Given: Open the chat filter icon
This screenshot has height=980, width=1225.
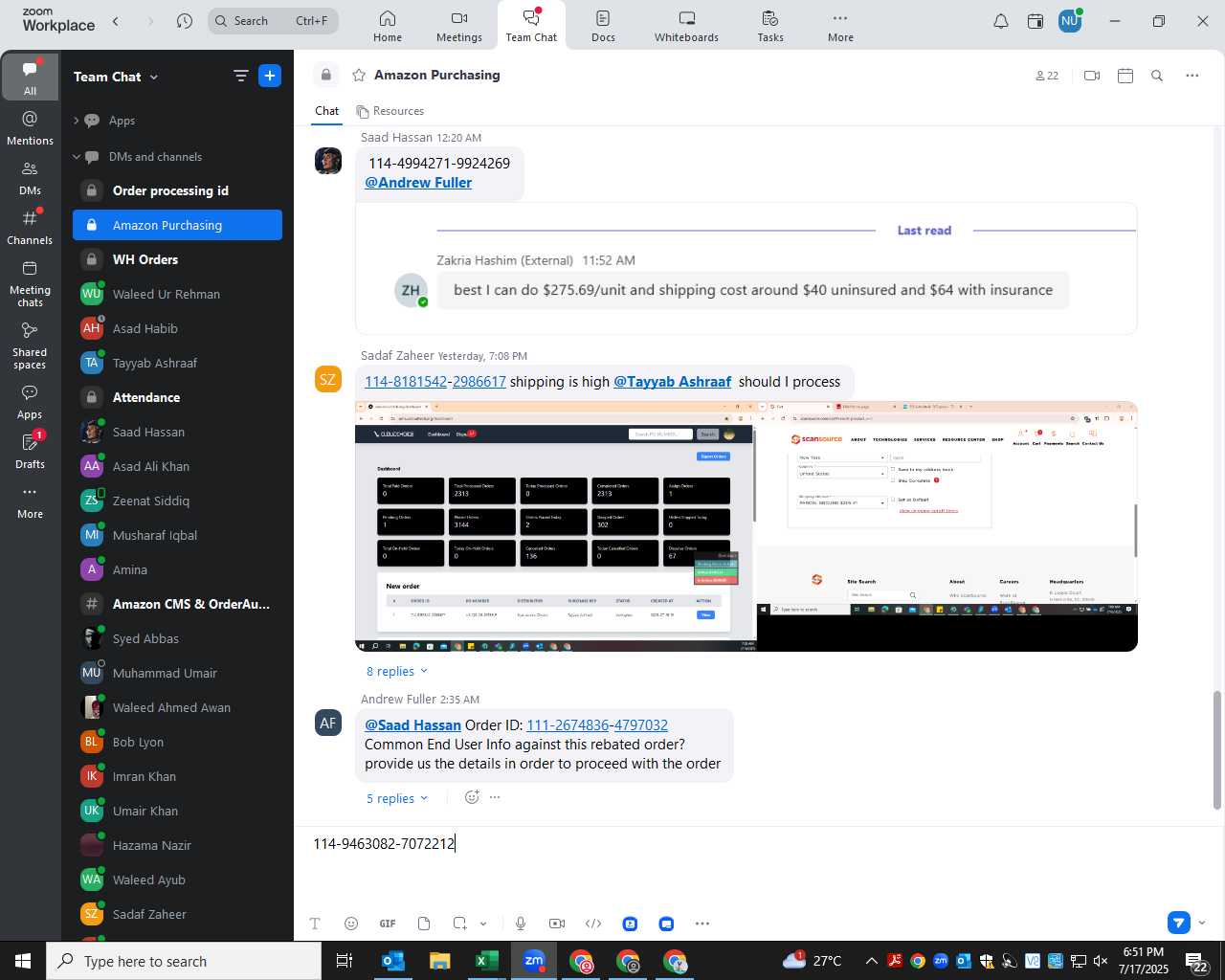Looking at the screenshot, I should 241,77.
